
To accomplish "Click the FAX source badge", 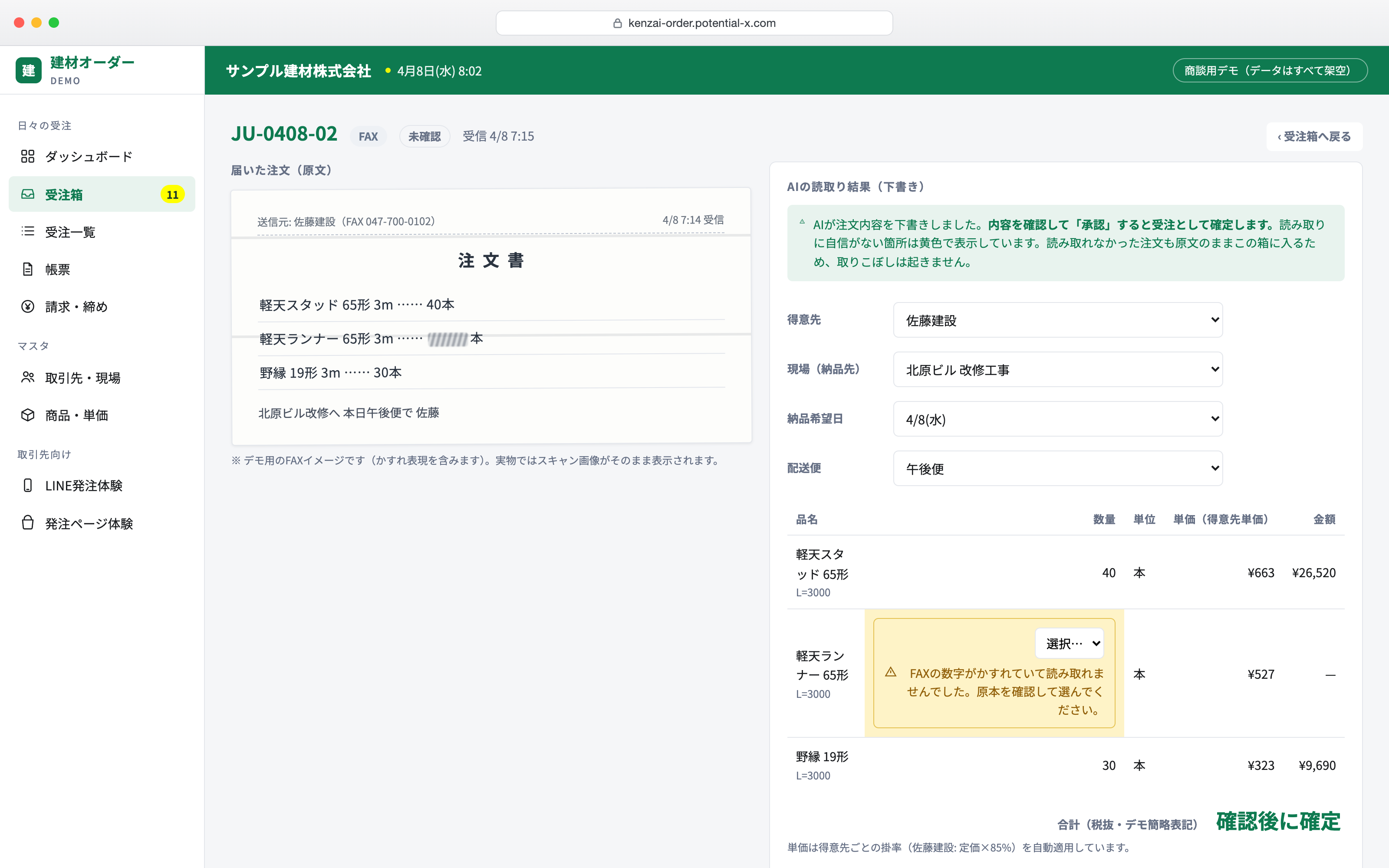I will 368,136.
